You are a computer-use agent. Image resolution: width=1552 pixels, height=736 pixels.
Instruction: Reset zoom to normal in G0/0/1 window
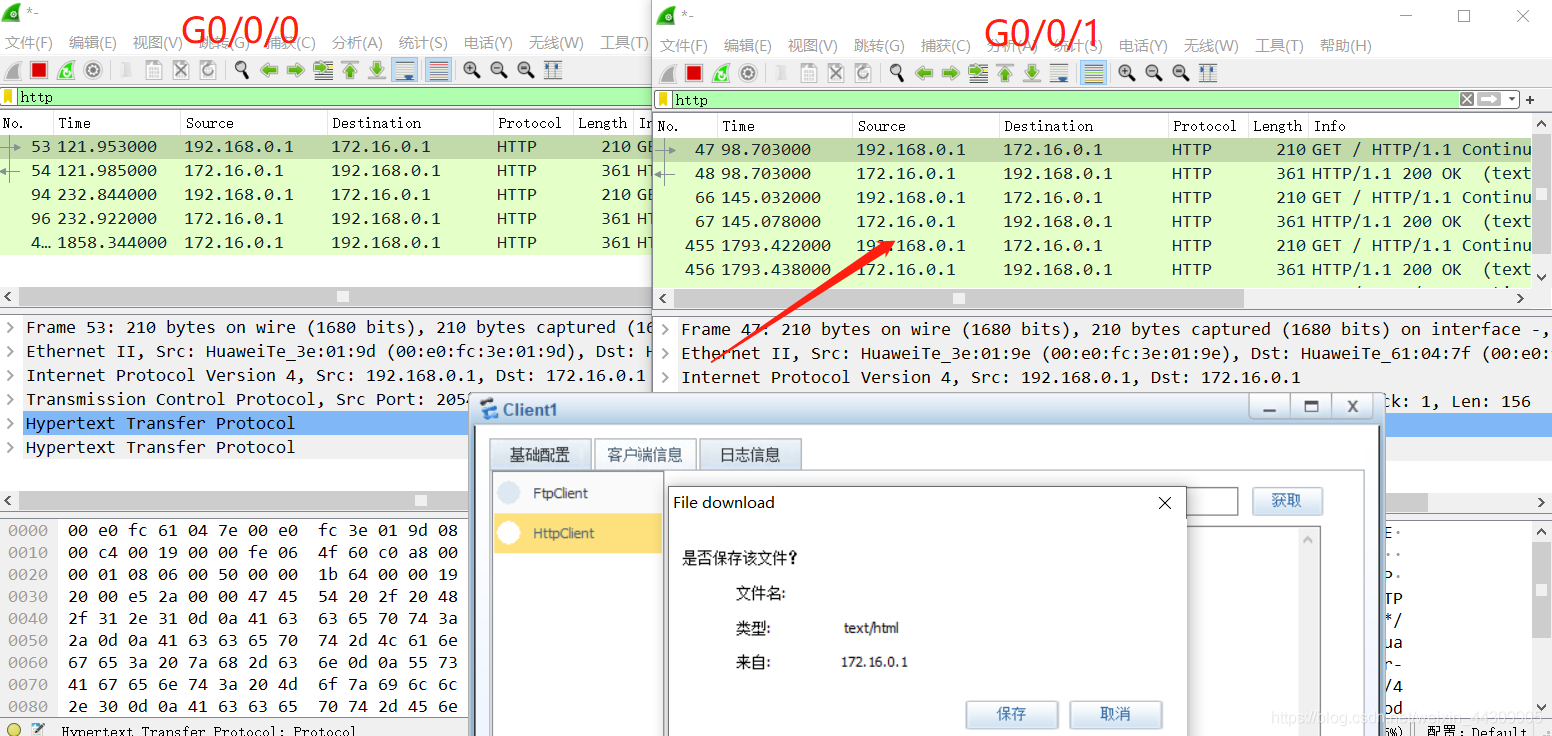pyautogui.click(x=1181, y=73)
